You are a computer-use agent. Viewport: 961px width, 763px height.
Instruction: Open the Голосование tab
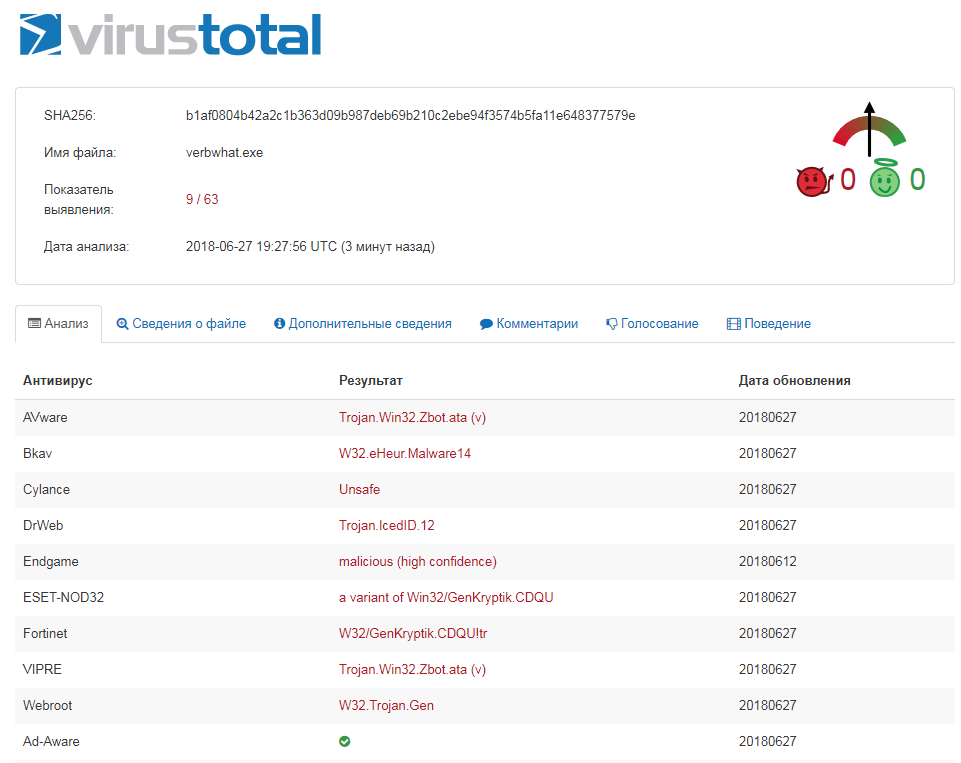(x=652, y=324)
